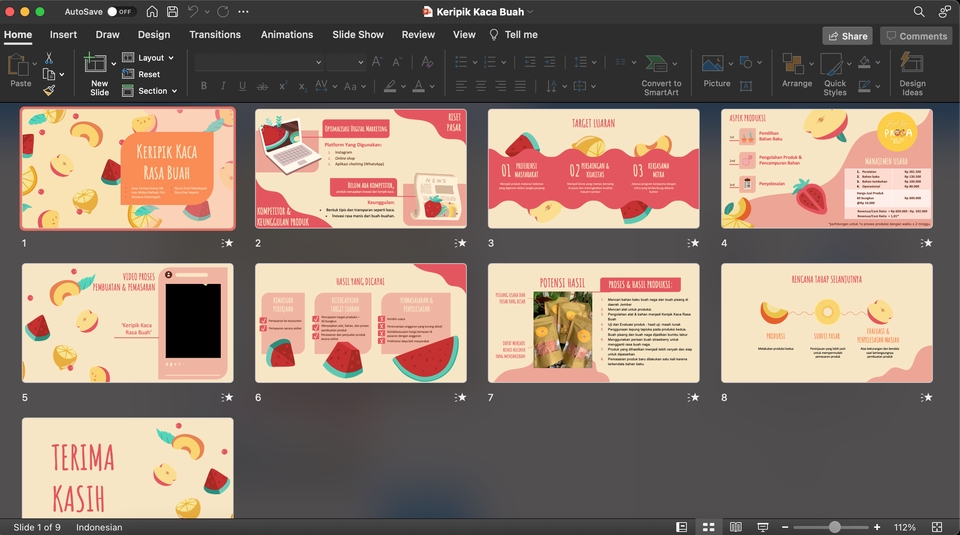Undo the last action
960x535 pixels.
coord(193,12)
